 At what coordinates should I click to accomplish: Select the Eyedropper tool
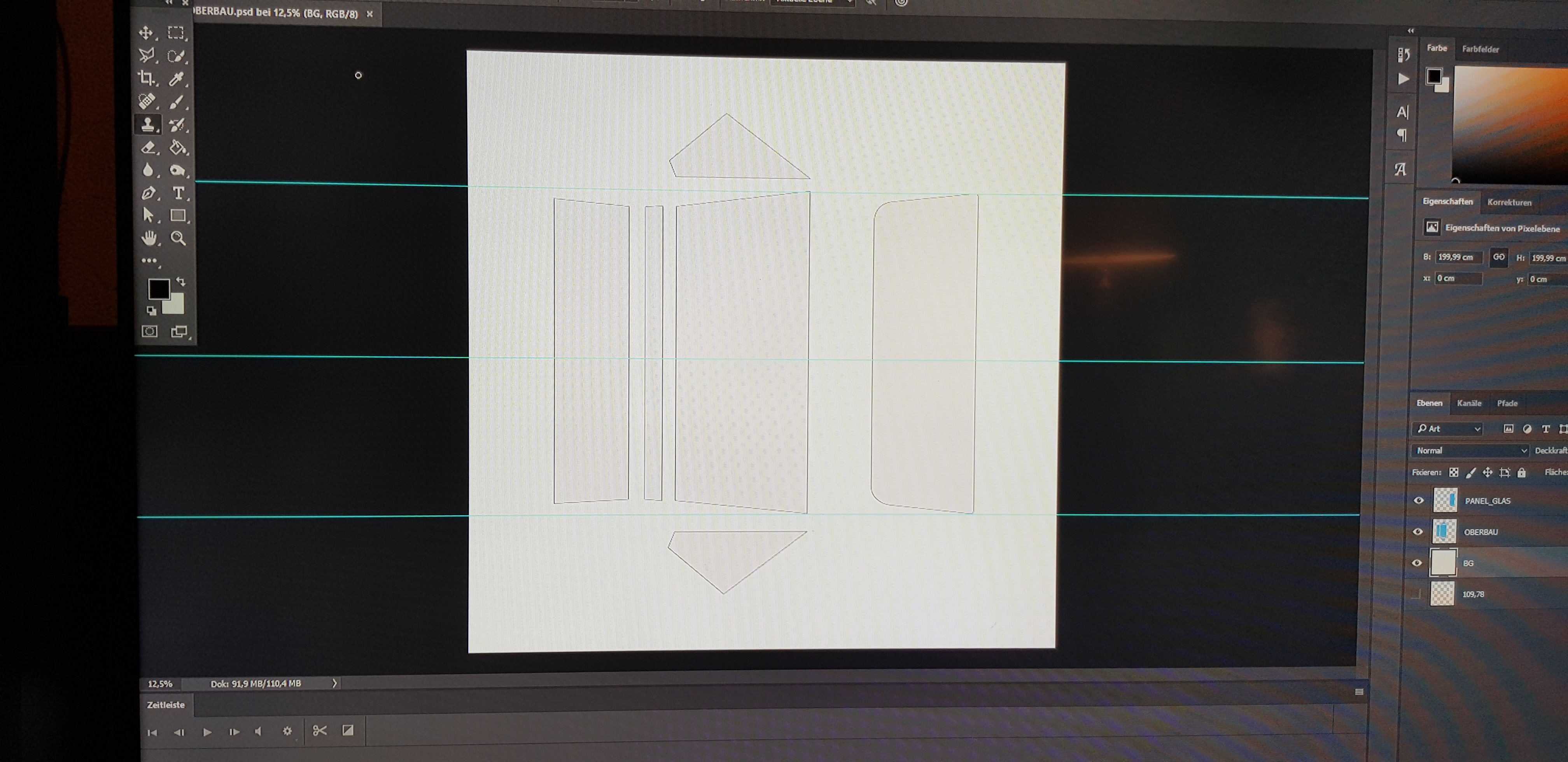pos(177,79)
